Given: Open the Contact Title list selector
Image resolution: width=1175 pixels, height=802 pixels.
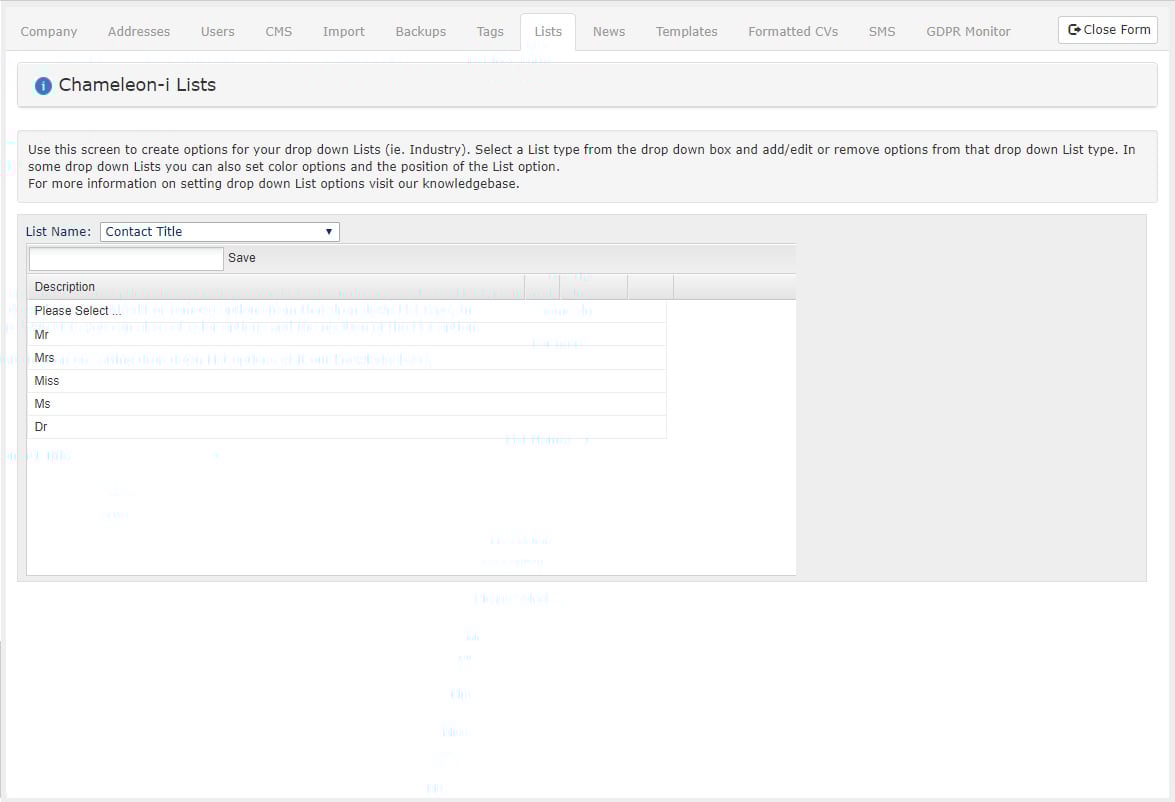Looking at the screenshot, I should tap(220, 231).
